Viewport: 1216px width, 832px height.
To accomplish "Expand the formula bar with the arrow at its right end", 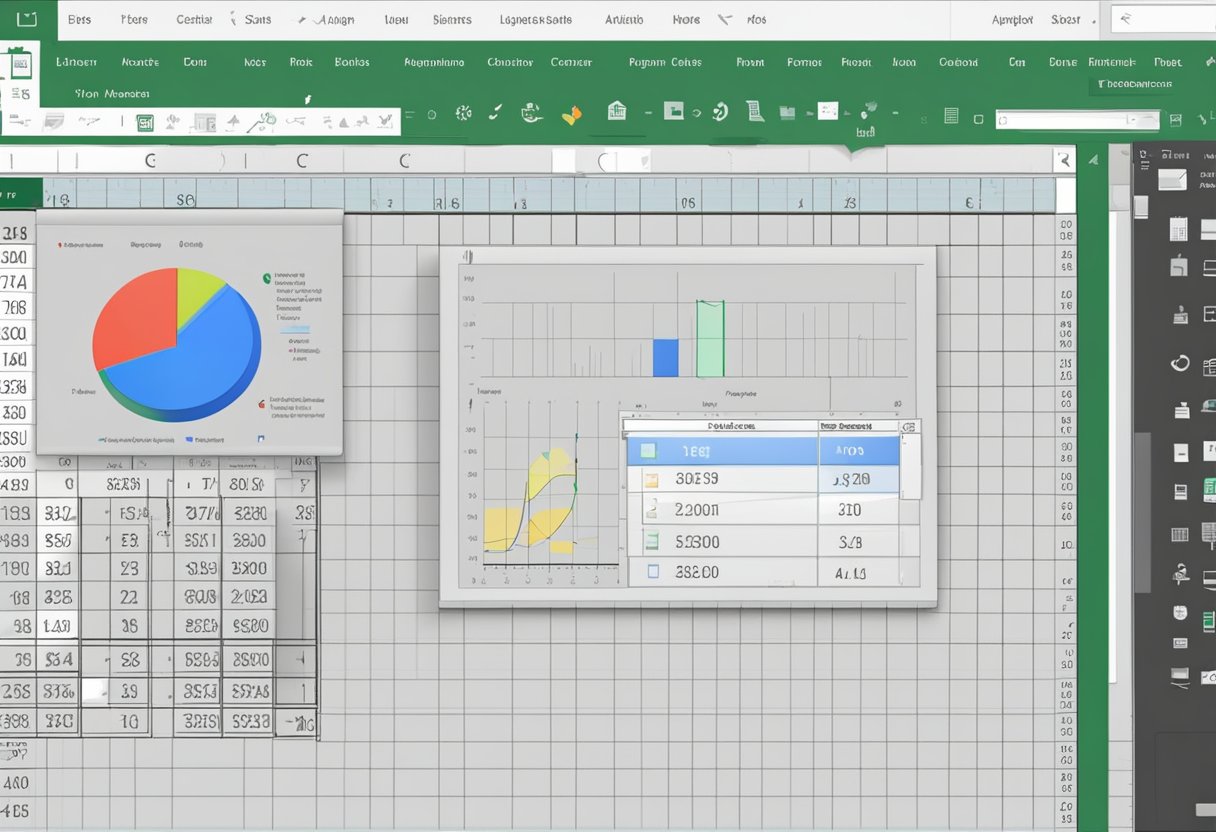I will [1062, 160].
